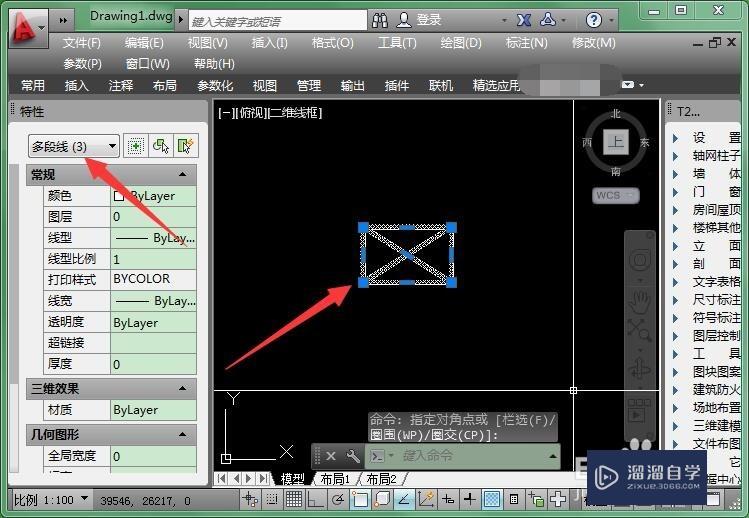Open the quick access toolbar overflow arrow
The width and height of the screenshot is (749, 518).
coord(63,20)
